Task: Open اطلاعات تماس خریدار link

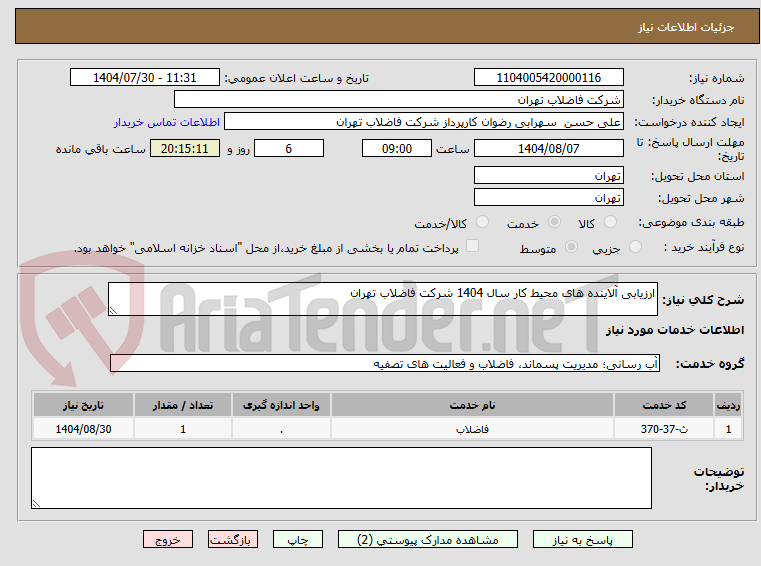Action: (166, 122)
